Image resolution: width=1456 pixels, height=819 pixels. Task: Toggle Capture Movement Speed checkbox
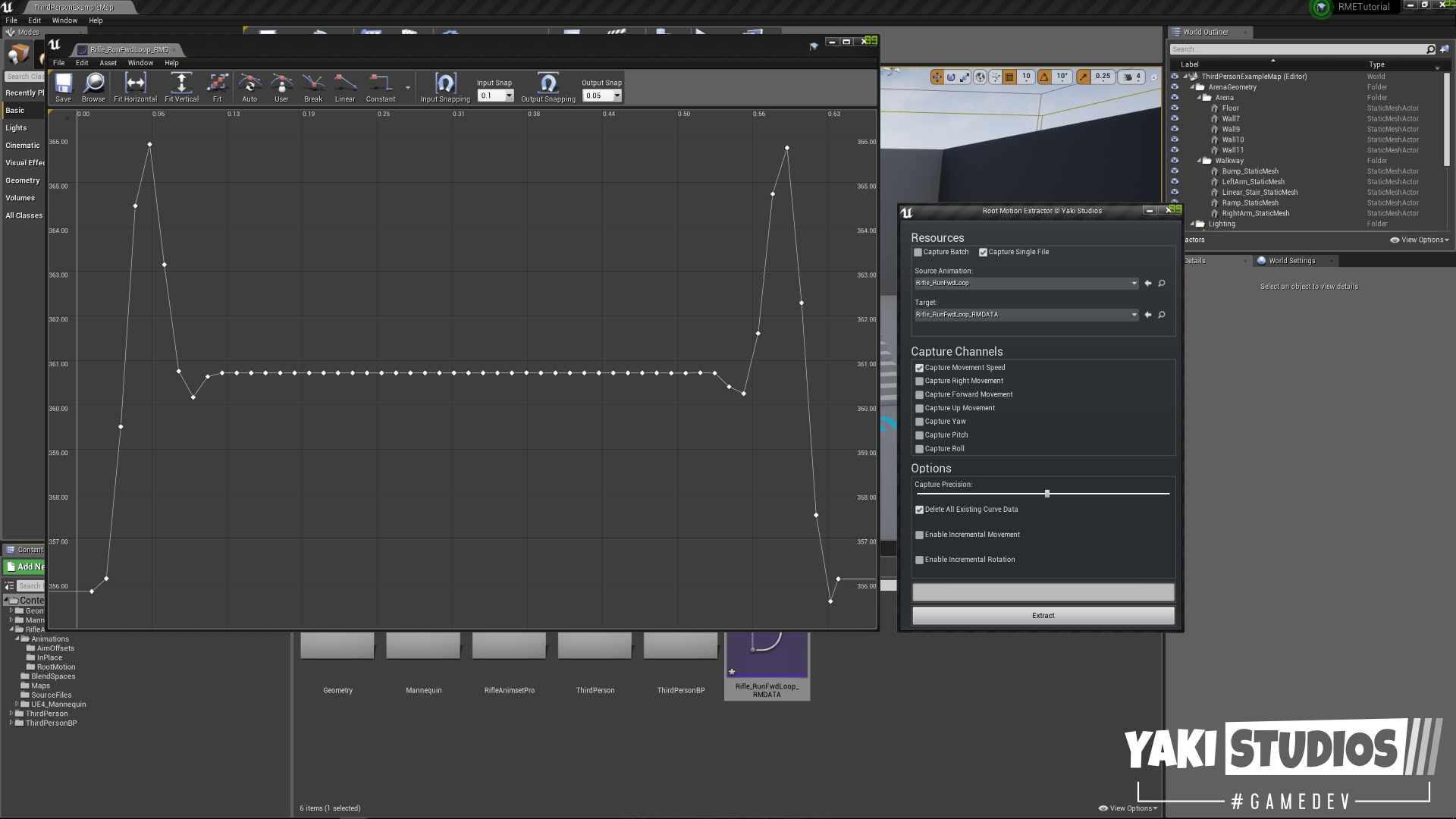920,368
